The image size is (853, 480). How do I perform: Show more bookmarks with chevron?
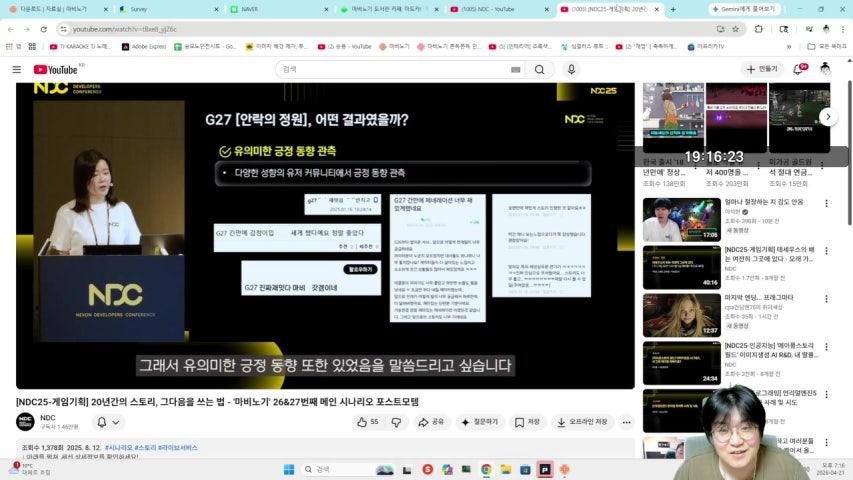[789, 47]
